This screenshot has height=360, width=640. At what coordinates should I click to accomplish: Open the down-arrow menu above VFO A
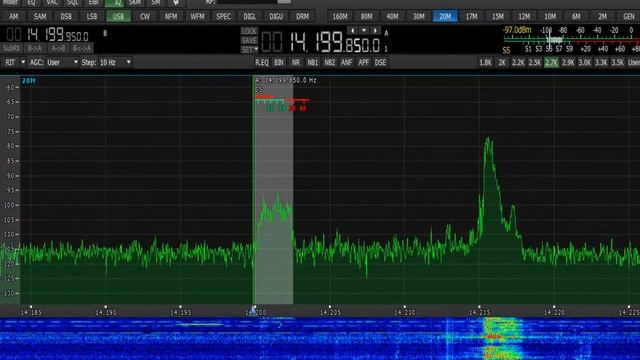pyautogui.click(x=364, y=31)
